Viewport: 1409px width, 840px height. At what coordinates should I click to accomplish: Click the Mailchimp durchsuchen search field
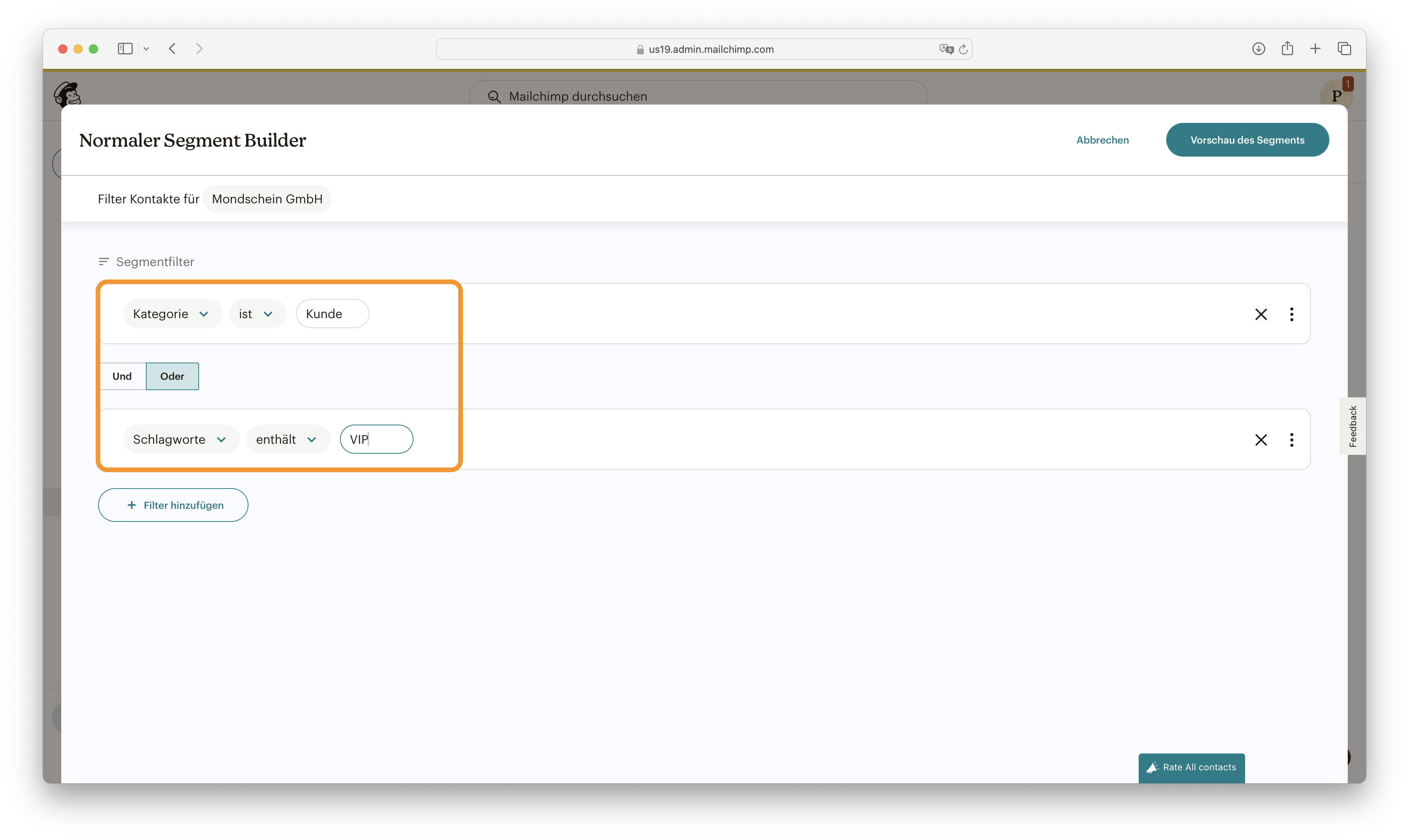(698, 96)
